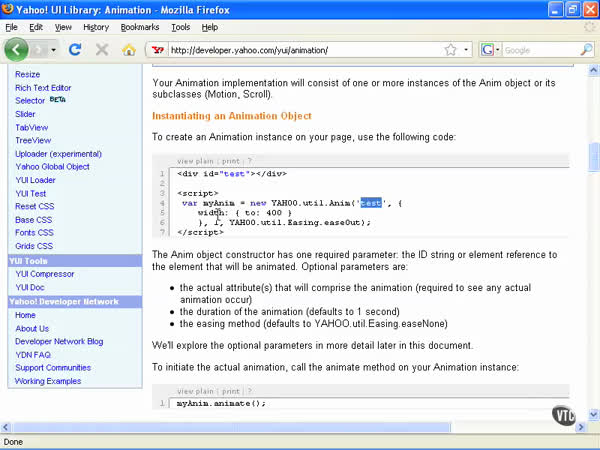Open the address bar history dropdown

coord(465,49)
